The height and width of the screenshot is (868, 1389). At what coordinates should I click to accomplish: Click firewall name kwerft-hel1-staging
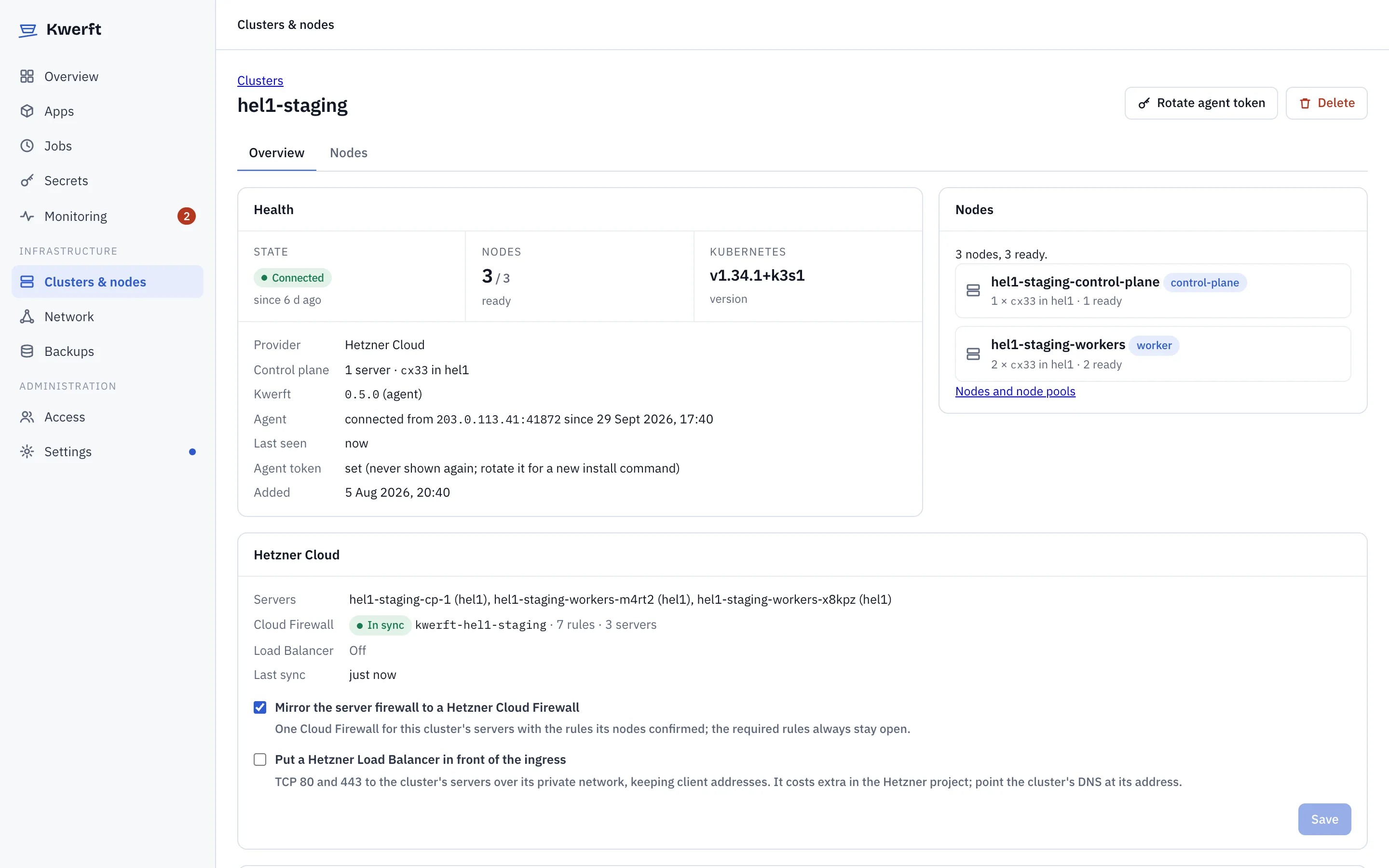tap(480, 625)
